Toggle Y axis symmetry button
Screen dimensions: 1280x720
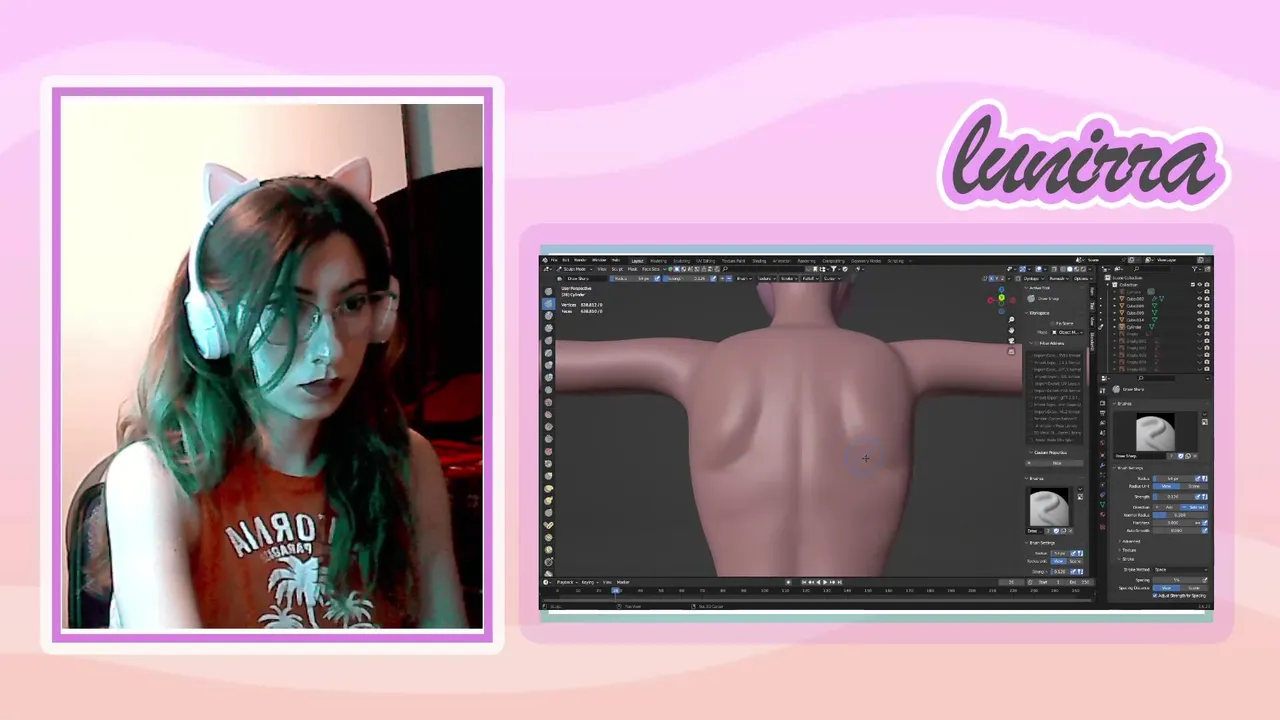click(997, 278)
